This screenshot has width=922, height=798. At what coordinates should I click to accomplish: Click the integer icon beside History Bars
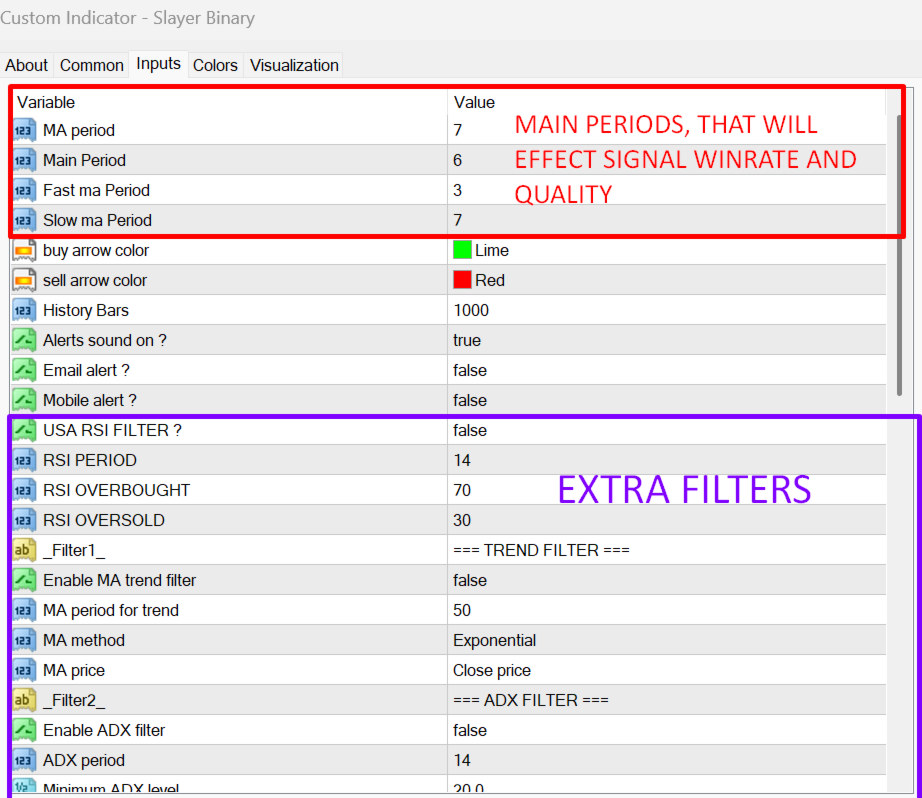[x=24, y=310]
